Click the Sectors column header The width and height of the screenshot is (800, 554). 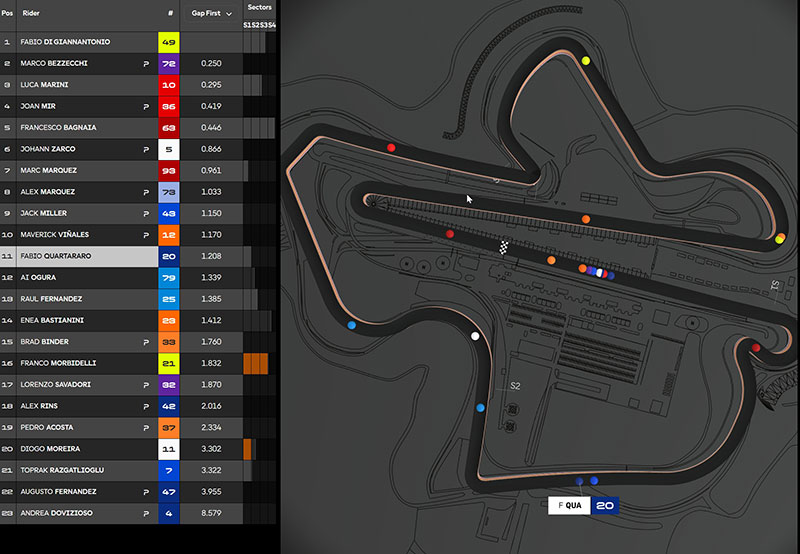tap(259, 8)
